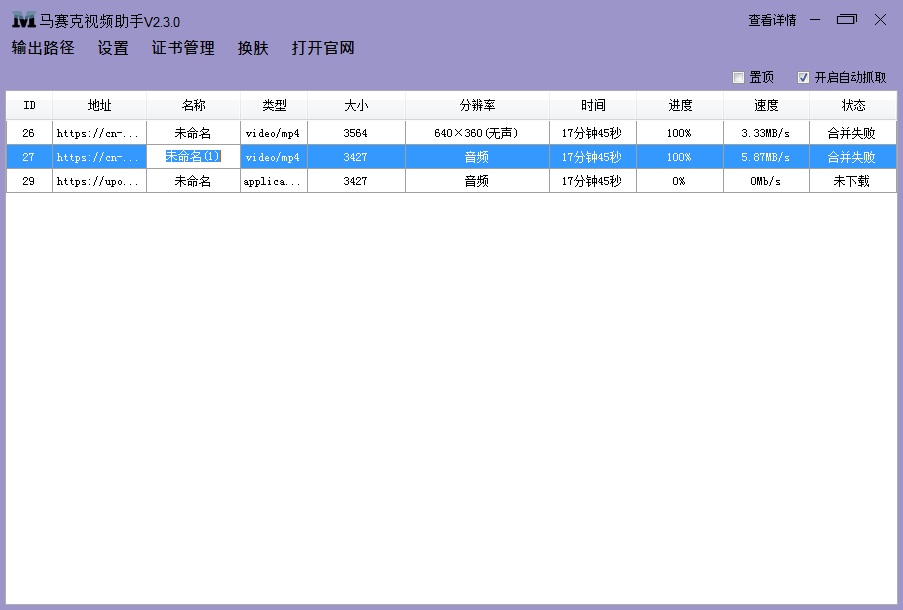Disable the 开启自动抓取 checkbox
Viewport: 903px width, 610px height.
click(803, 77)
